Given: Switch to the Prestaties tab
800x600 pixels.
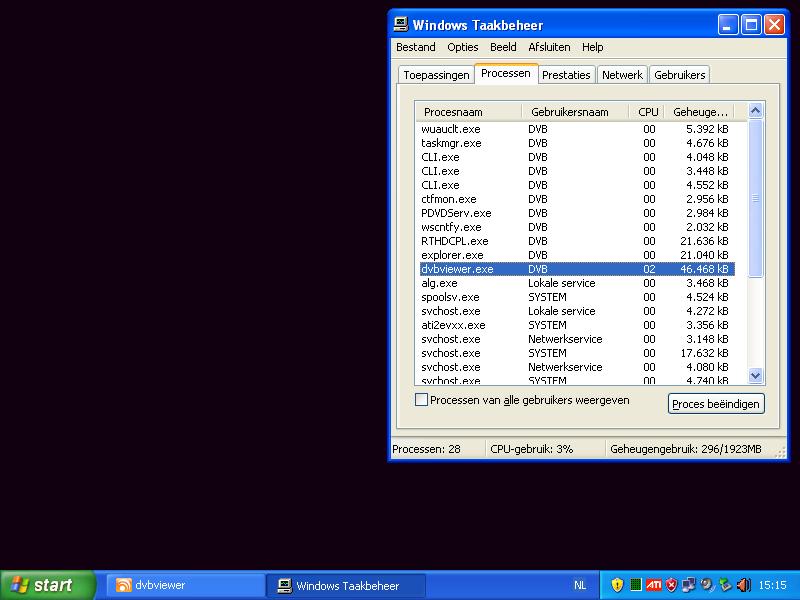Looking at the screenshot, I should click(567, 75).
